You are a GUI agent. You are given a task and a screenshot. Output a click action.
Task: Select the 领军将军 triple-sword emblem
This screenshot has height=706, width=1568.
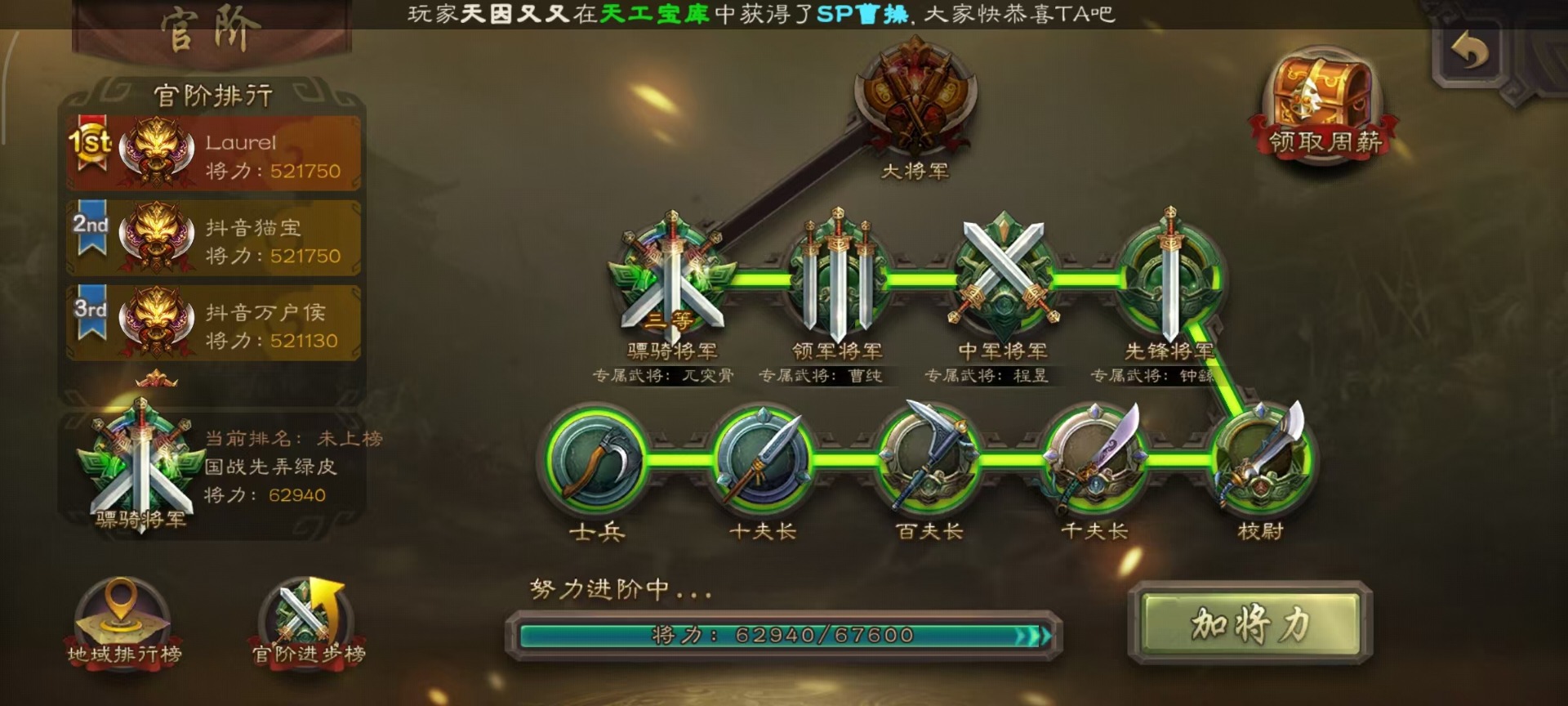coord(838,278)
